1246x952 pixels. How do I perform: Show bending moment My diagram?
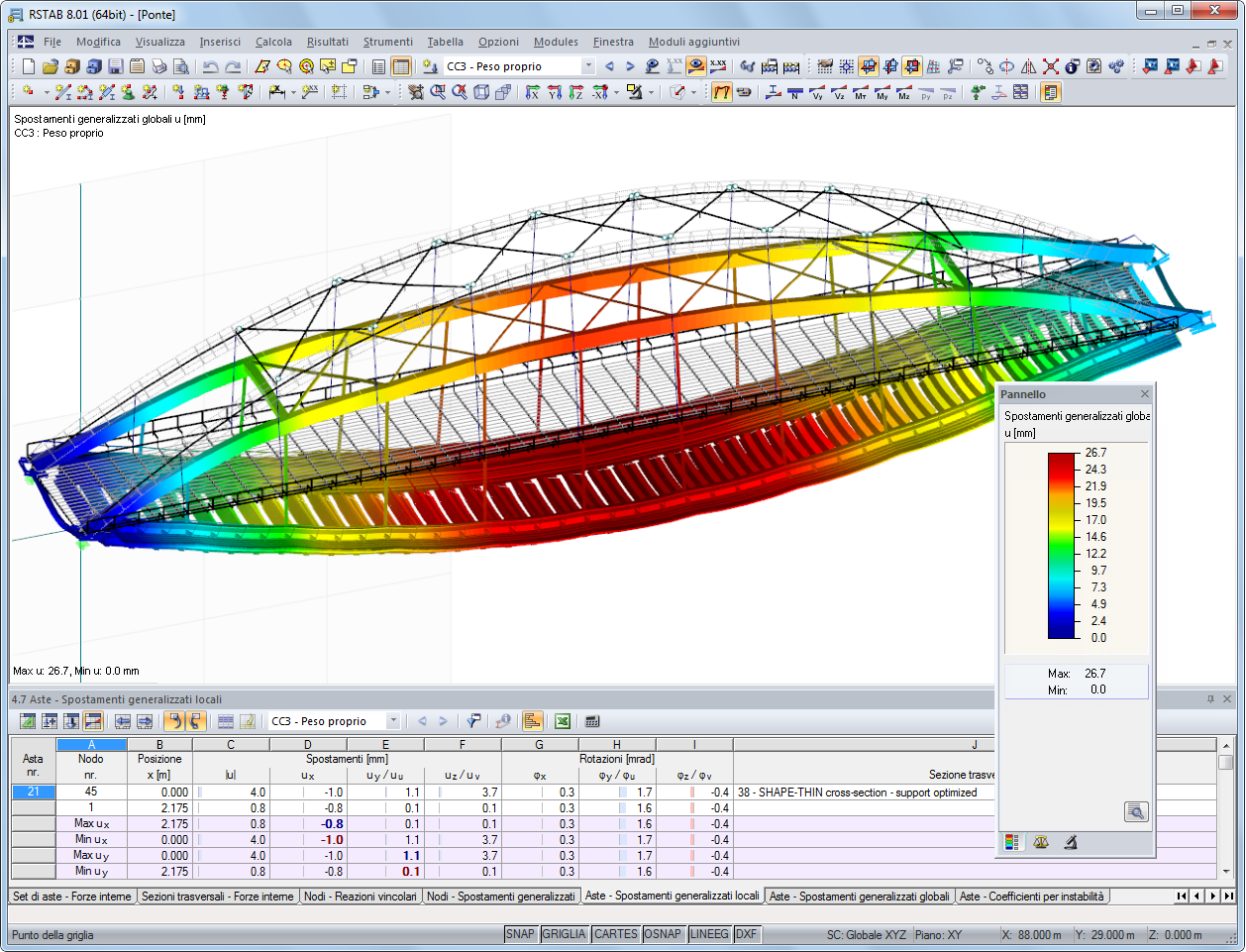[x=883, y=92]
